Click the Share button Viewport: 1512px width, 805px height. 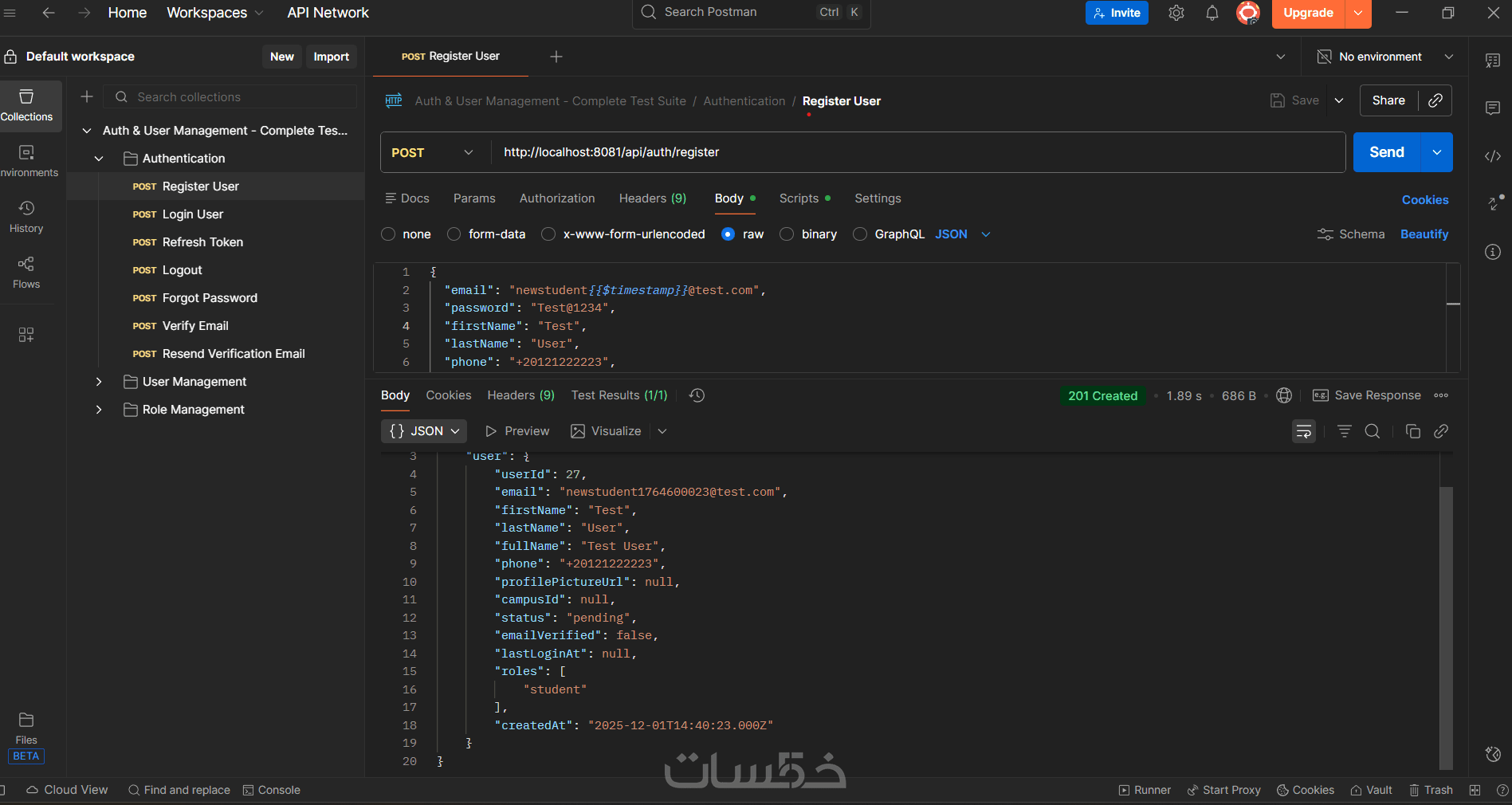(x=1388, y=100)
